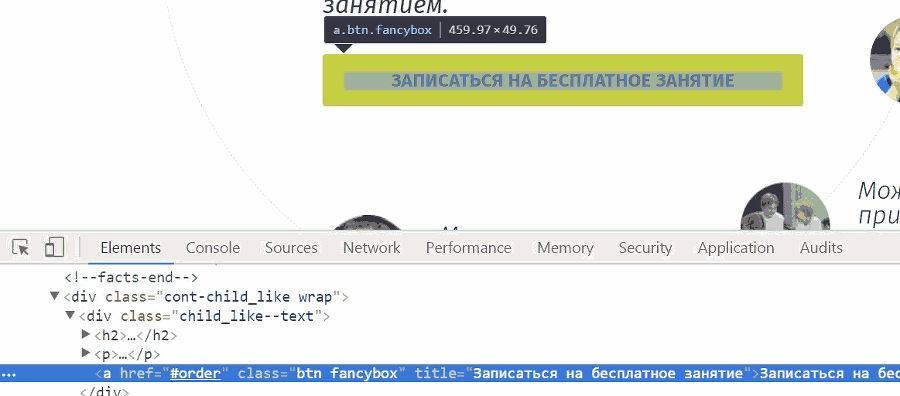Collapse the cont-child_like wrap div node
This screenshot has height=396, width=900.
[55, 297]
